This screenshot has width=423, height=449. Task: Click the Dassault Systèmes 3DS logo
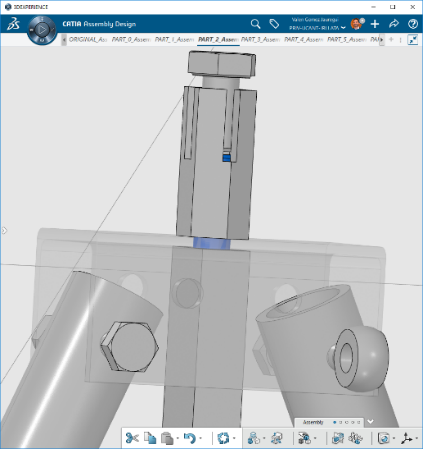pos(14,24)
